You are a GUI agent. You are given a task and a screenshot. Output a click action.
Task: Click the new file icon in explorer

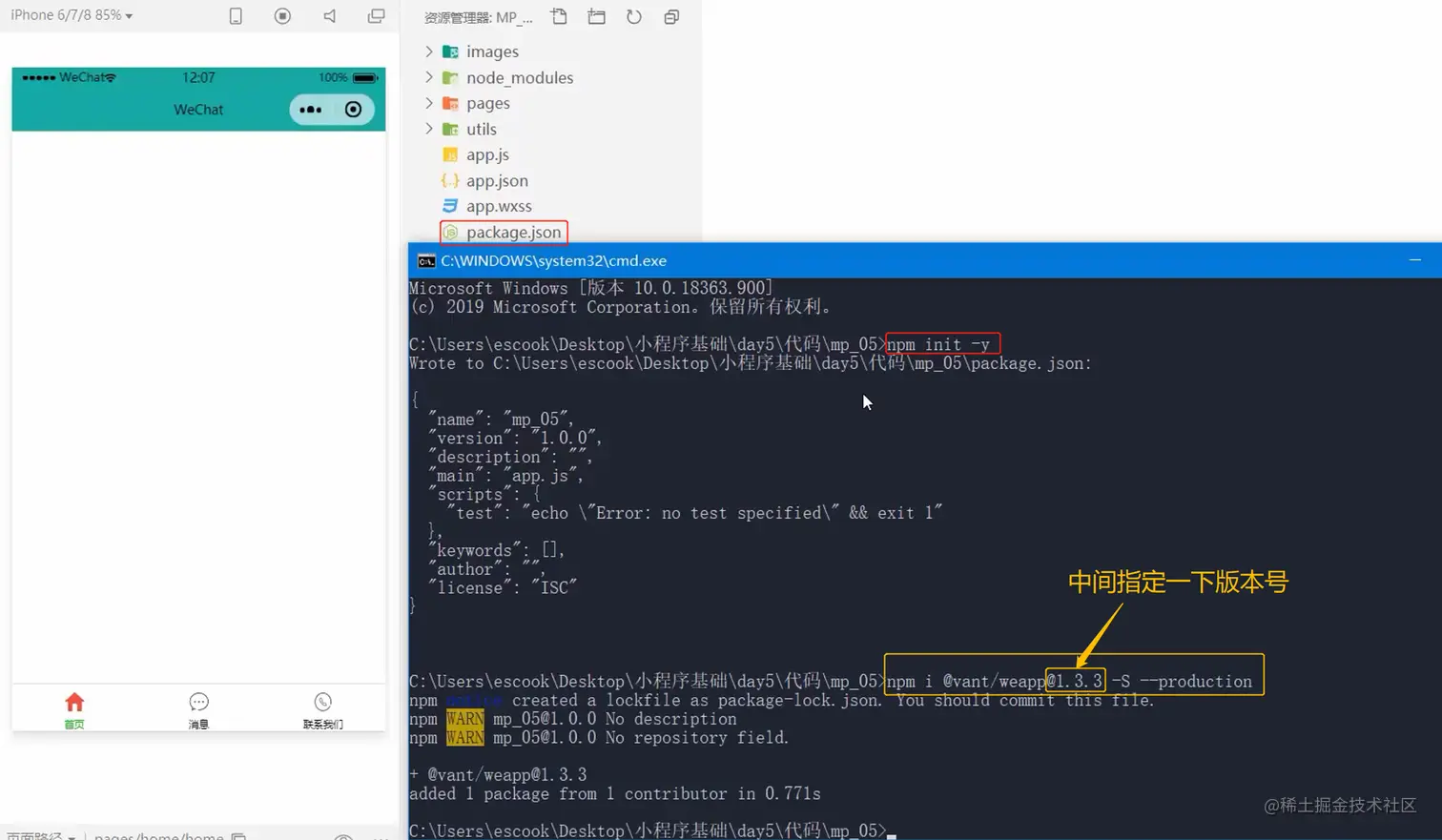tap(559, 16)
